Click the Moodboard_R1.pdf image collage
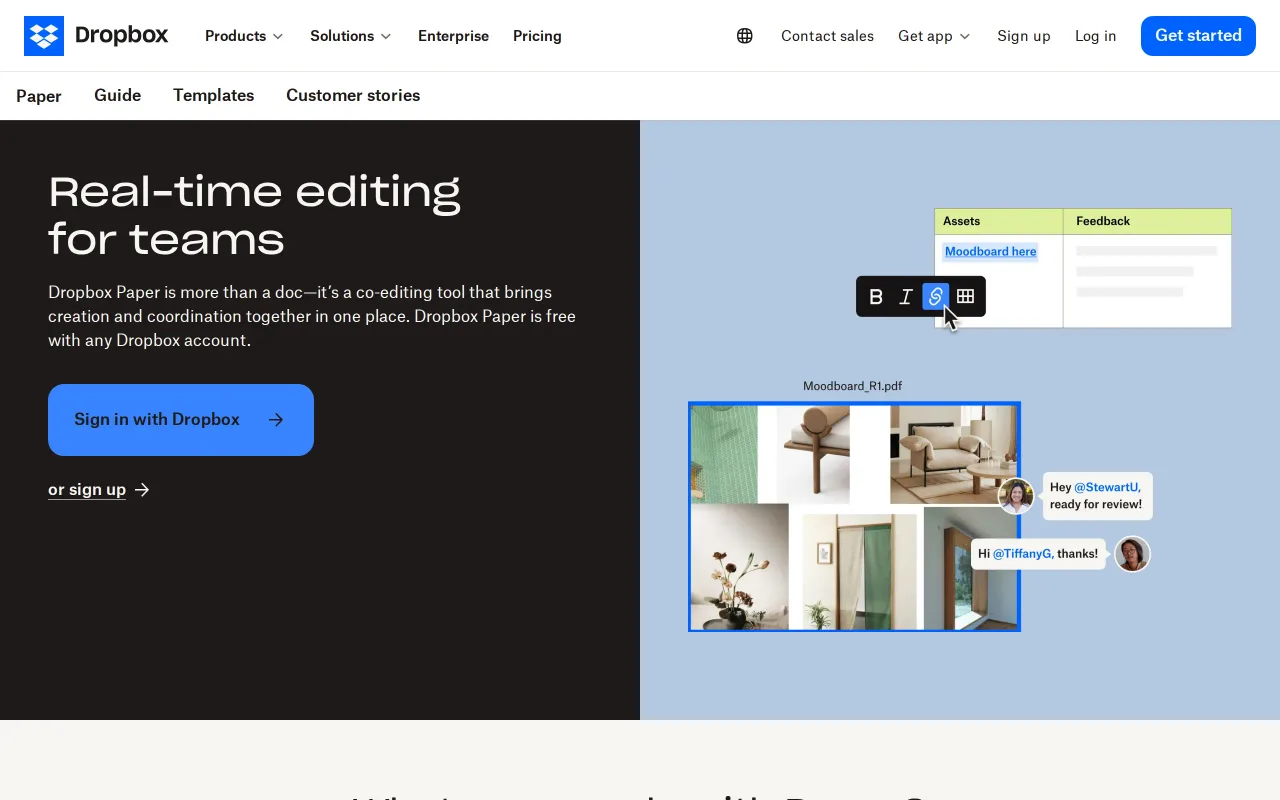Viewport: 1280px width, 800px height. 854,516
